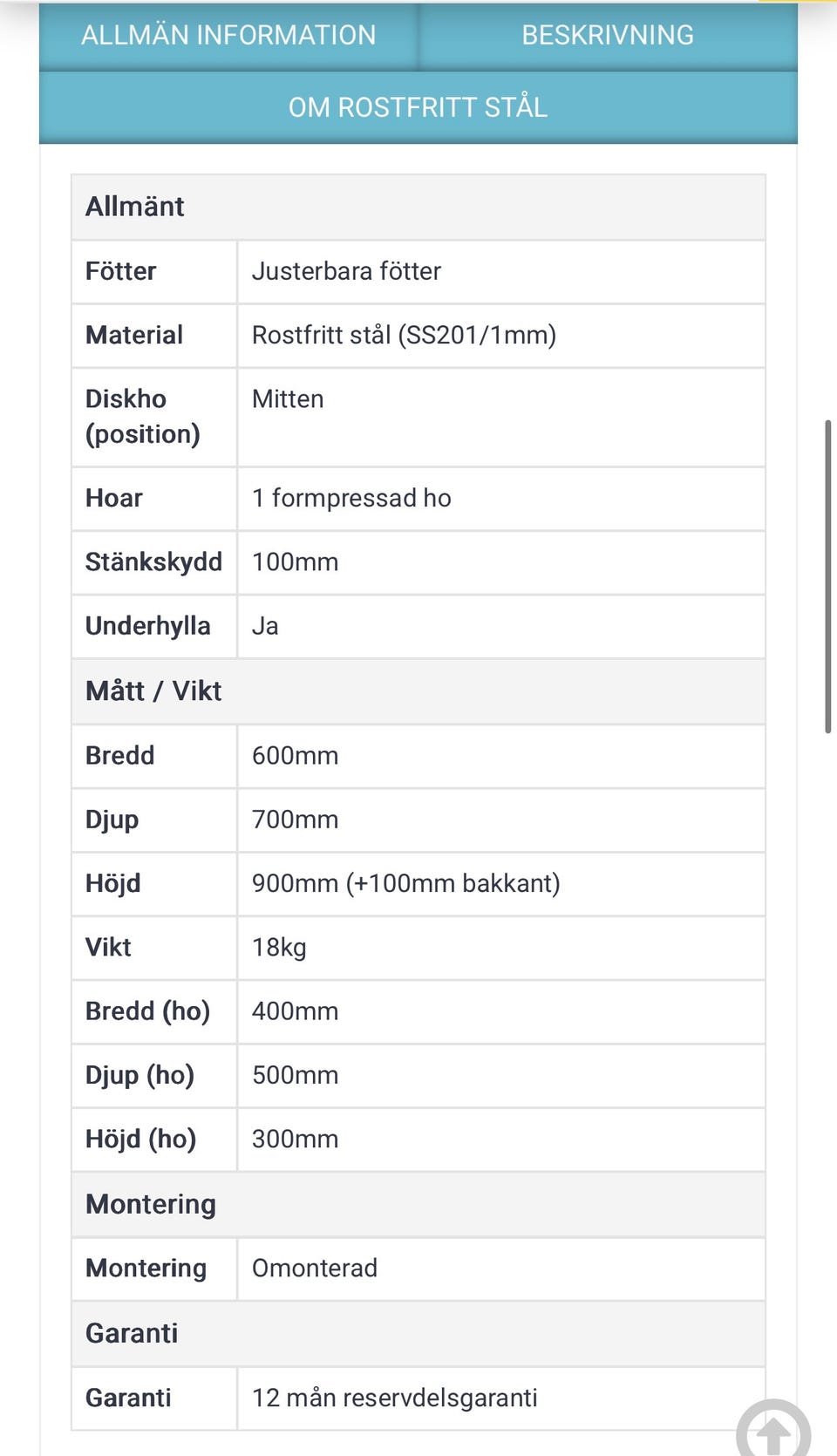Click the Underhylla label cell
Viewport: 837px width, 1456px height.
coord(148,626)
